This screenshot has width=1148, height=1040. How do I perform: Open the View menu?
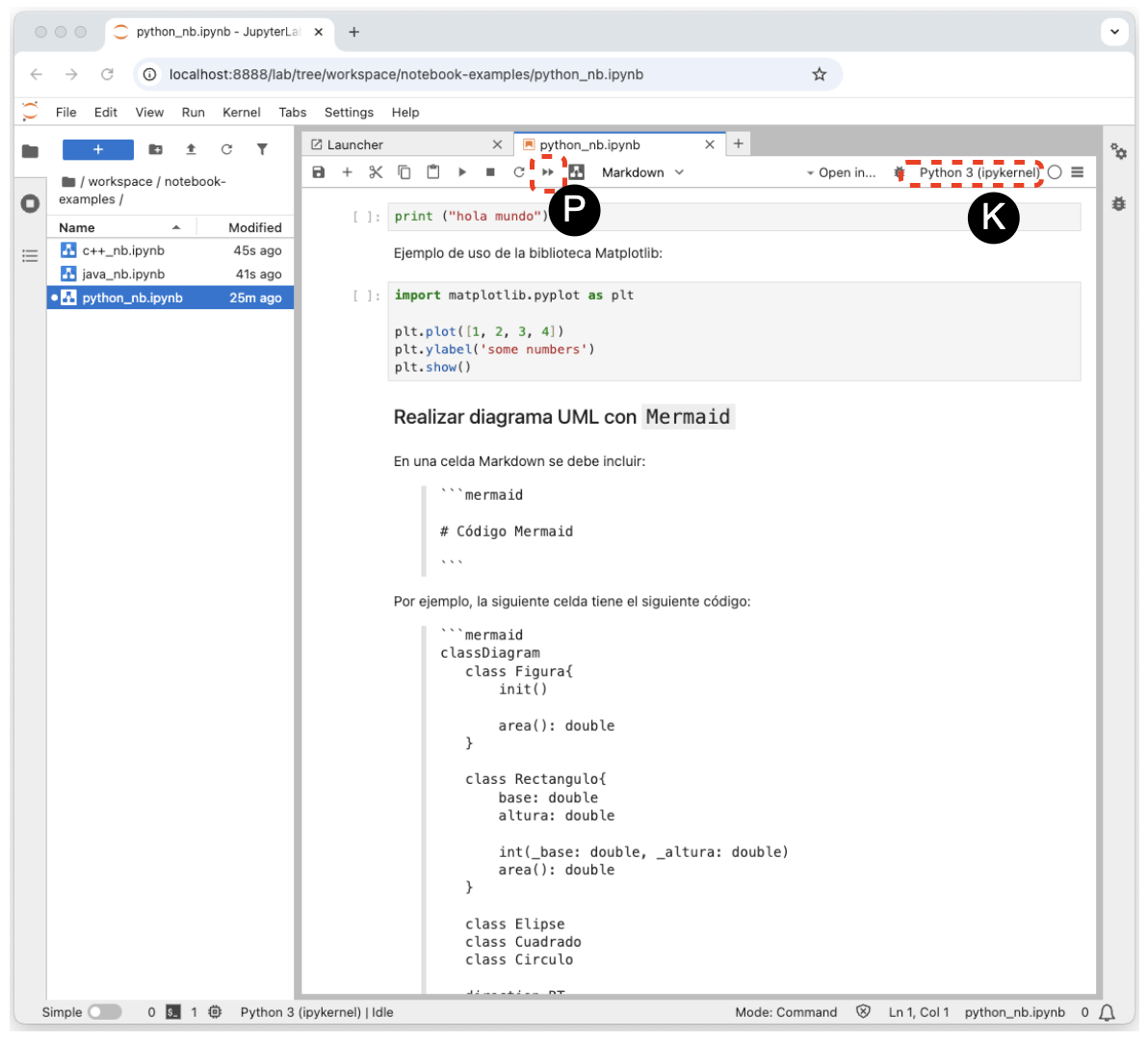[x=149, y=112]
